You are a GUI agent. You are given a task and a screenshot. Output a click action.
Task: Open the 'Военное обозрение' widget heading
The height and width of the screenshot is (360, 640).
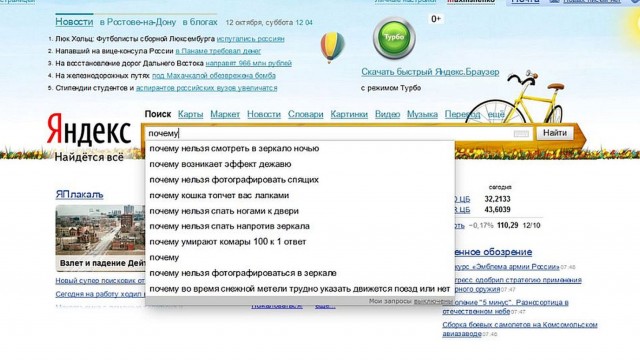[x=493, y=252]
